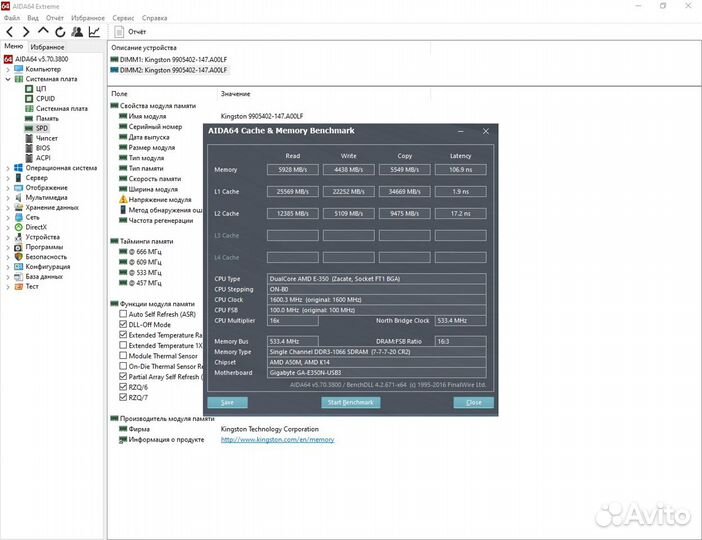Expand the Компьютер tree node
Screen dimensions: 702x540
(8, 69)
